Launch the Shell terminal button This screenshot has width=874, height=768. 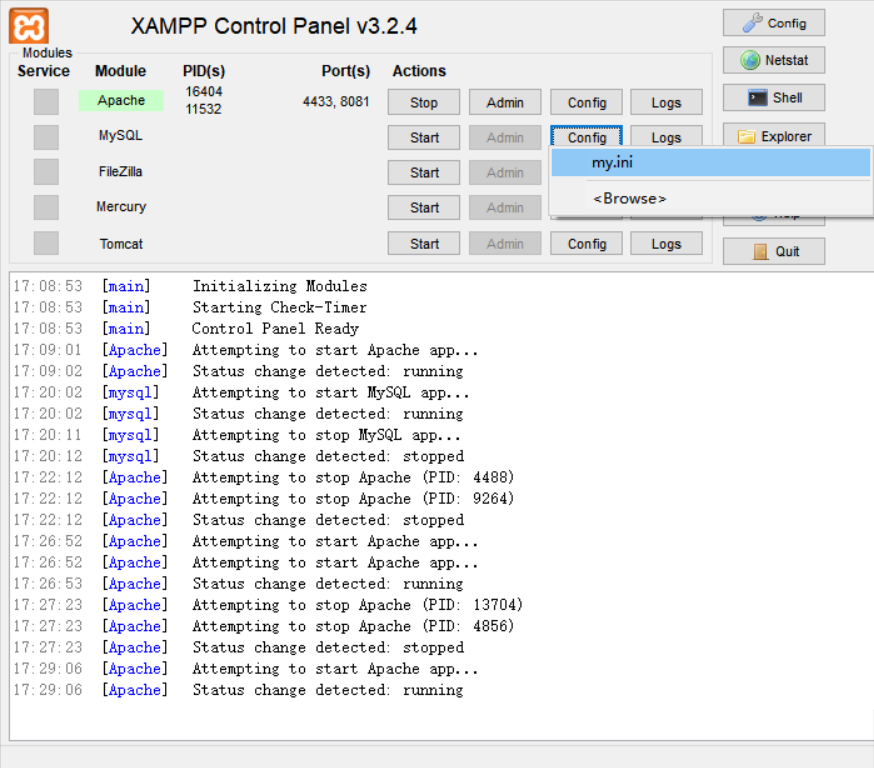[x=774, y=98]
